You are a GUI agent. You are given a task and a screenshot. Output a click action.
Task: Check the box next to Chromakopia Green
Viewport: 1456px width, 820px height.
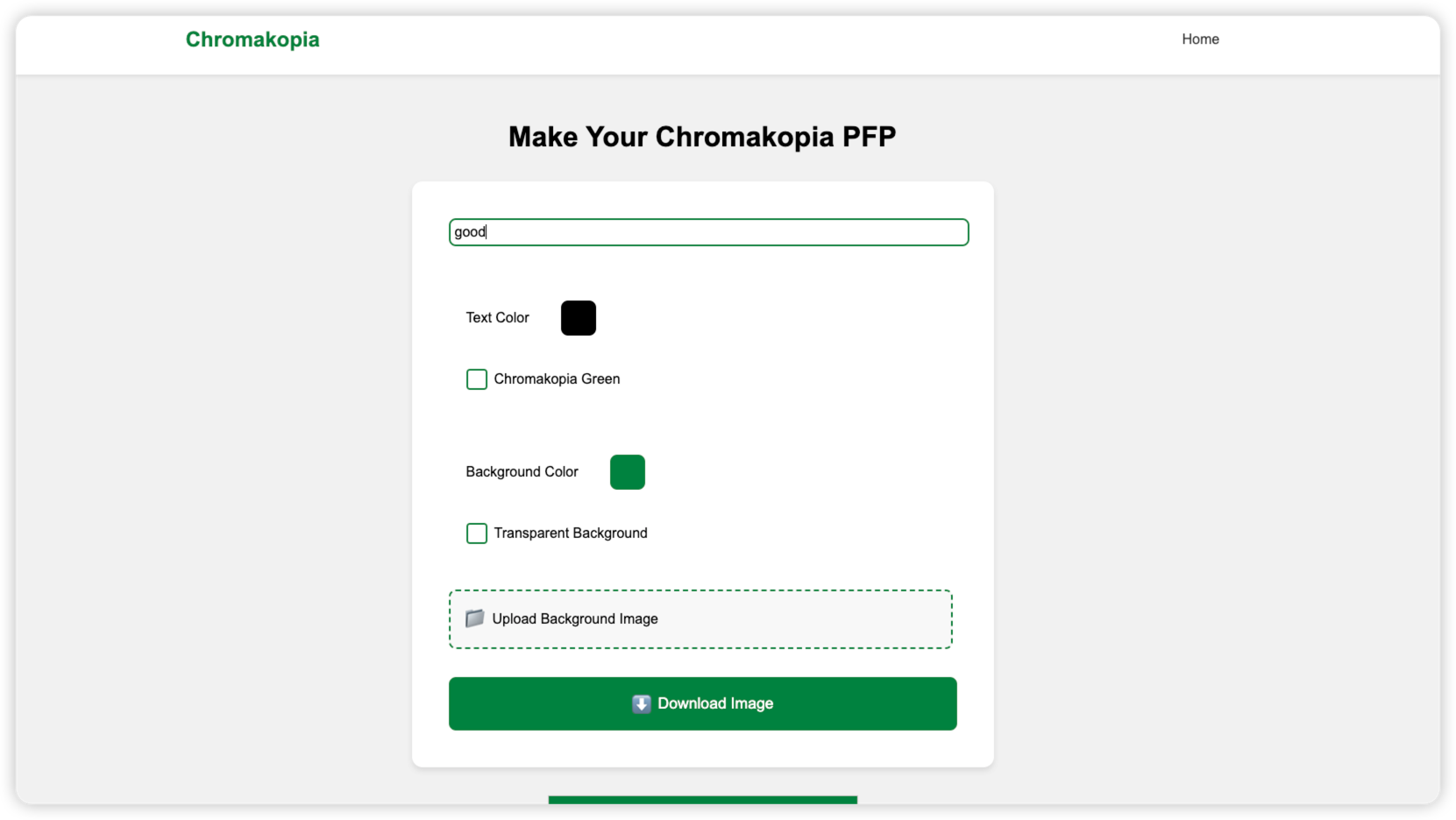pos(476,378)
